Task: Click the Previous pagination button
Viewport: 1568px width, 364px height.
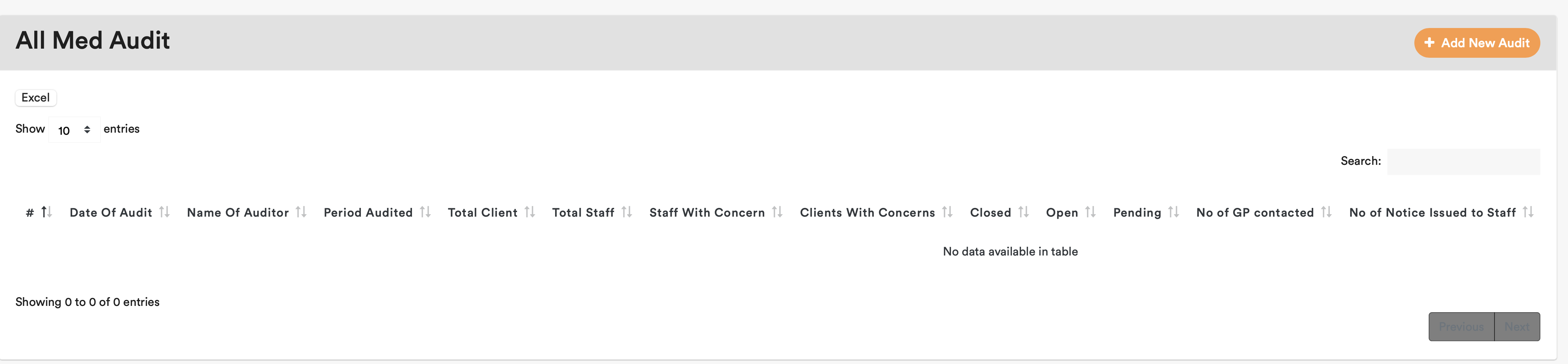Action: coord(1461,327)
